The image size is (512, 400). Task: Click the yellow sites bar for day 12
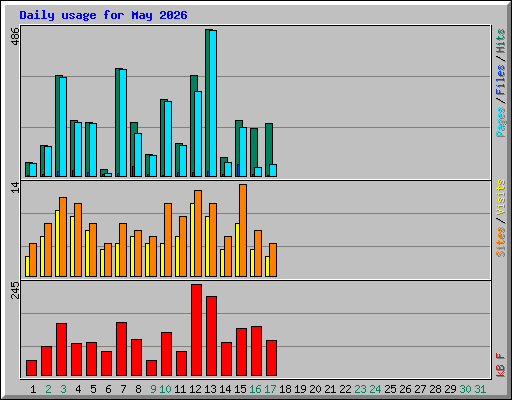click(x=192, y=240)
